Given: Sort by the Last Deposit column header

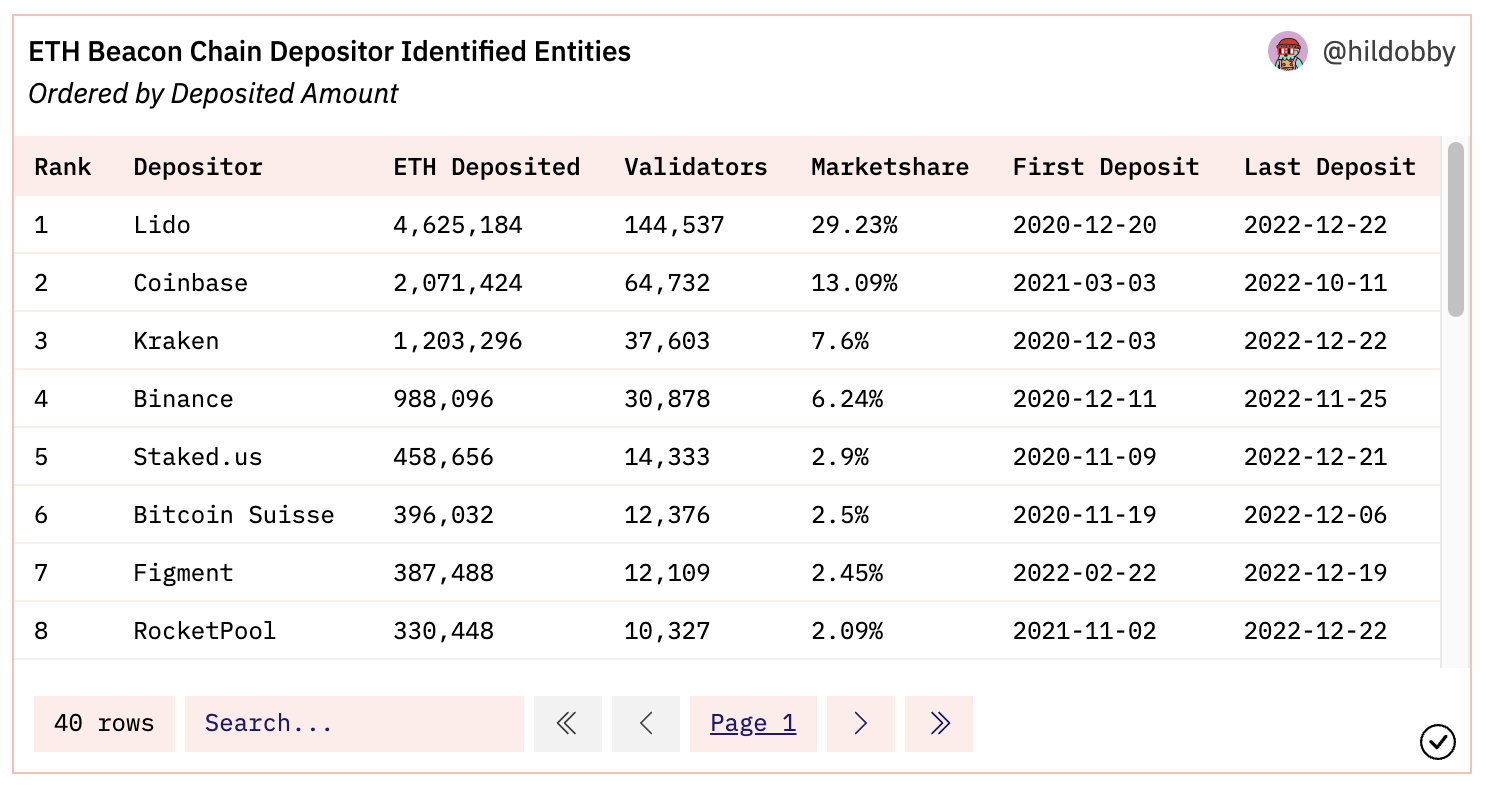Looking at the screenshot, I should tap(1330, 167).
